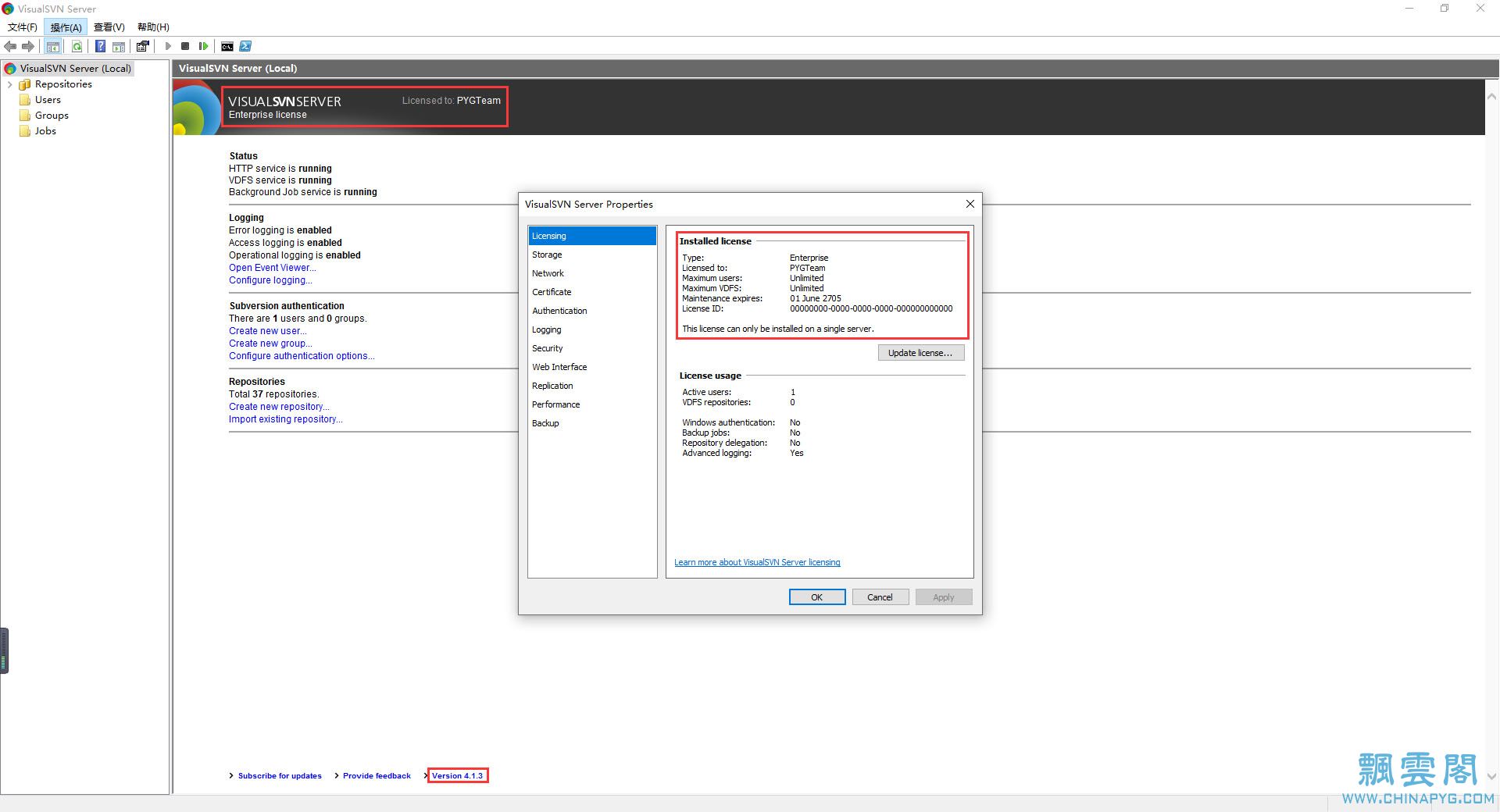The height and width of the screenshot is (812, 1500).
Task: Click the Create new group... link
Action: coord(270,344)
